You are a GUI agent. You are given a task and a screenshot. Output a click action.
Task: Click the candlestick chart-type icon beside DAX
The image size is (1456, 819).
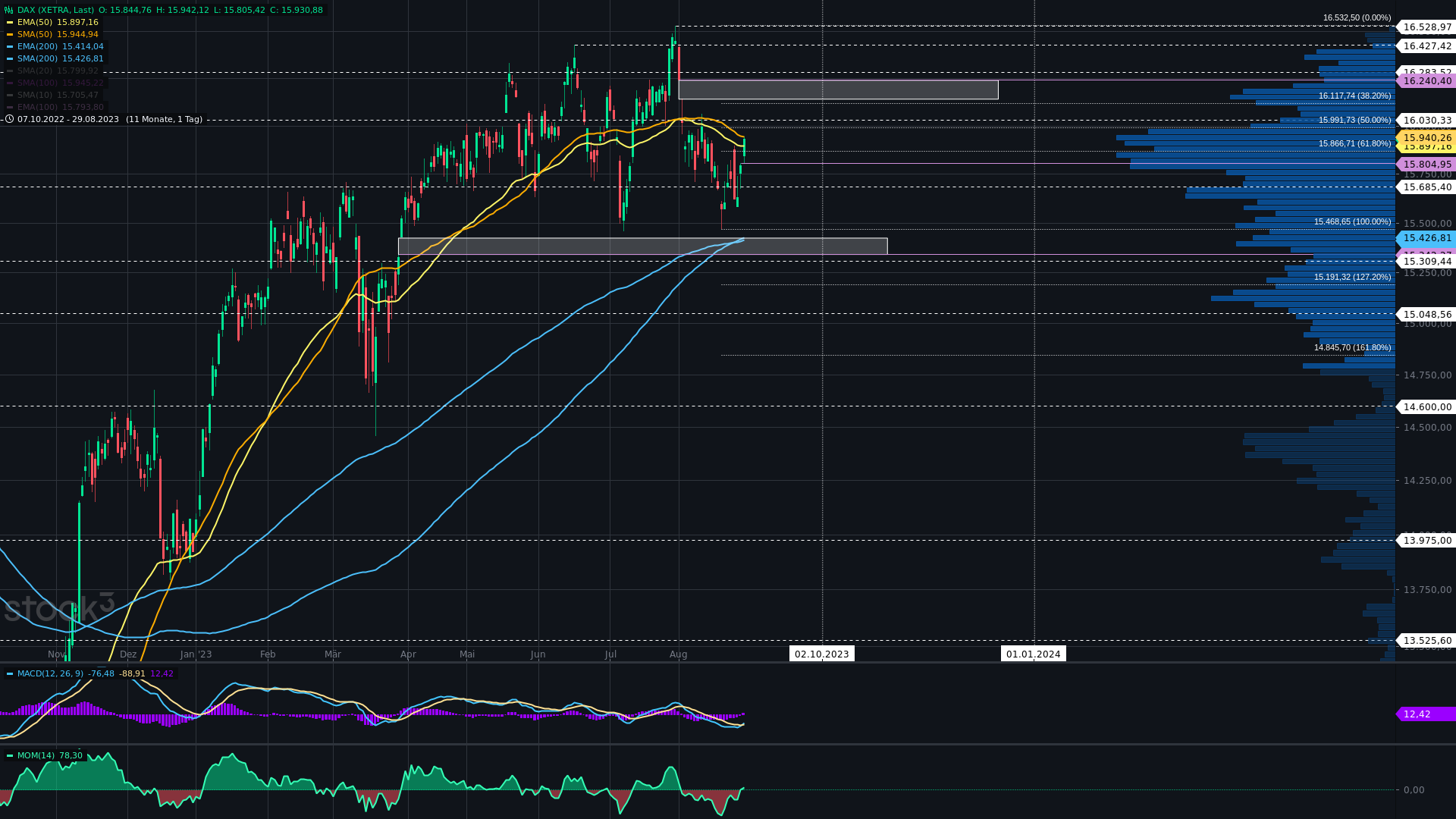8,10
